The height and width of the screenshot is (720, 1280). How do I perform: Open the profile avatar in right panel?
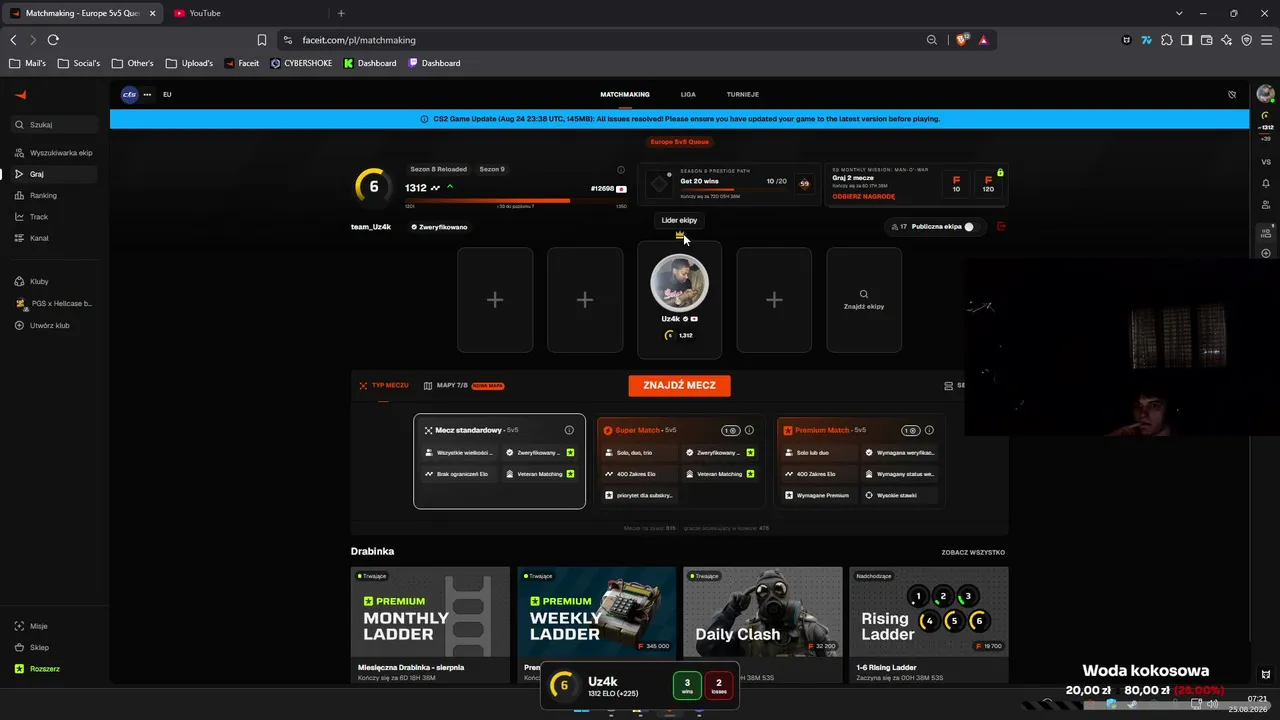[1265, 95]
